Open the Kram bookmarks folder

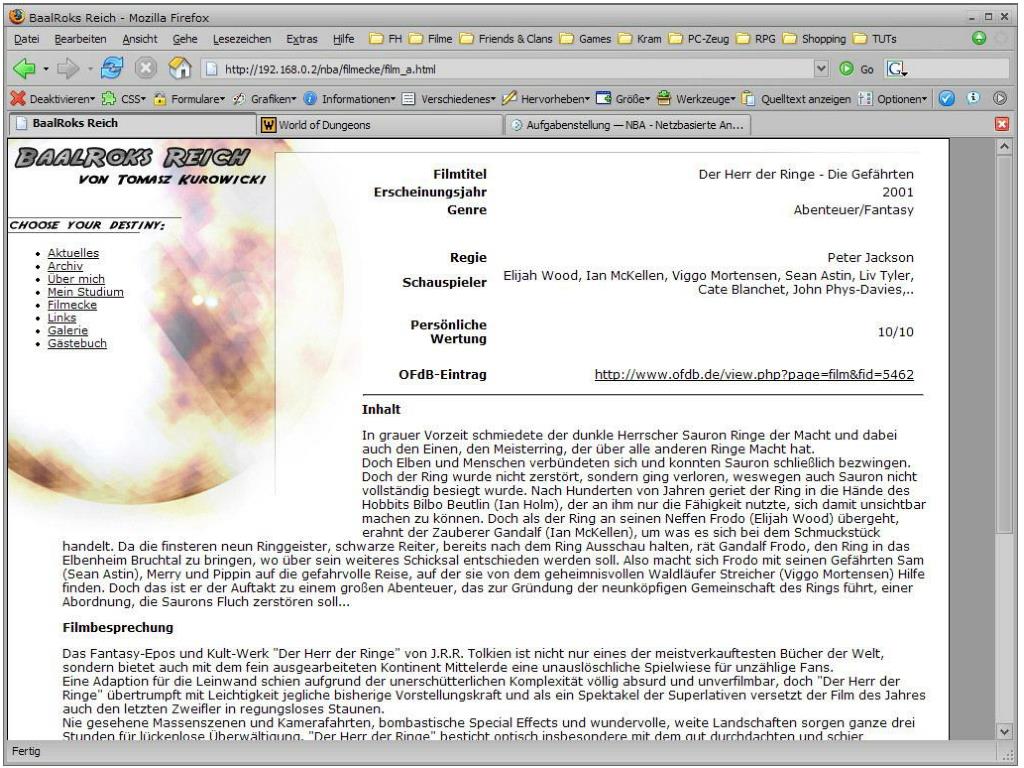(x=640, y=39)
